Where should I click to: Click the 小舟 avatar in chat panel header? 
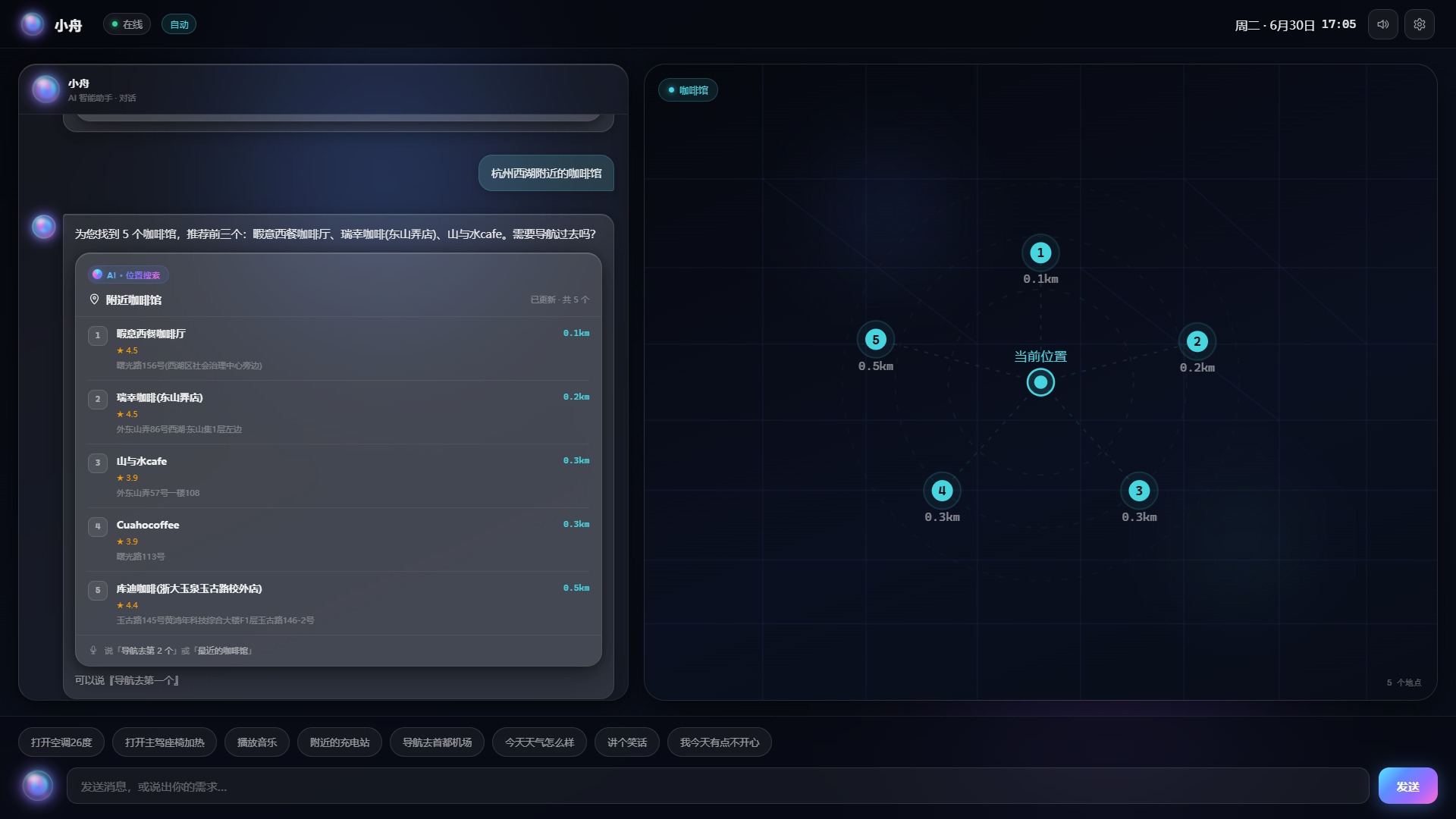tap(45, 89)
